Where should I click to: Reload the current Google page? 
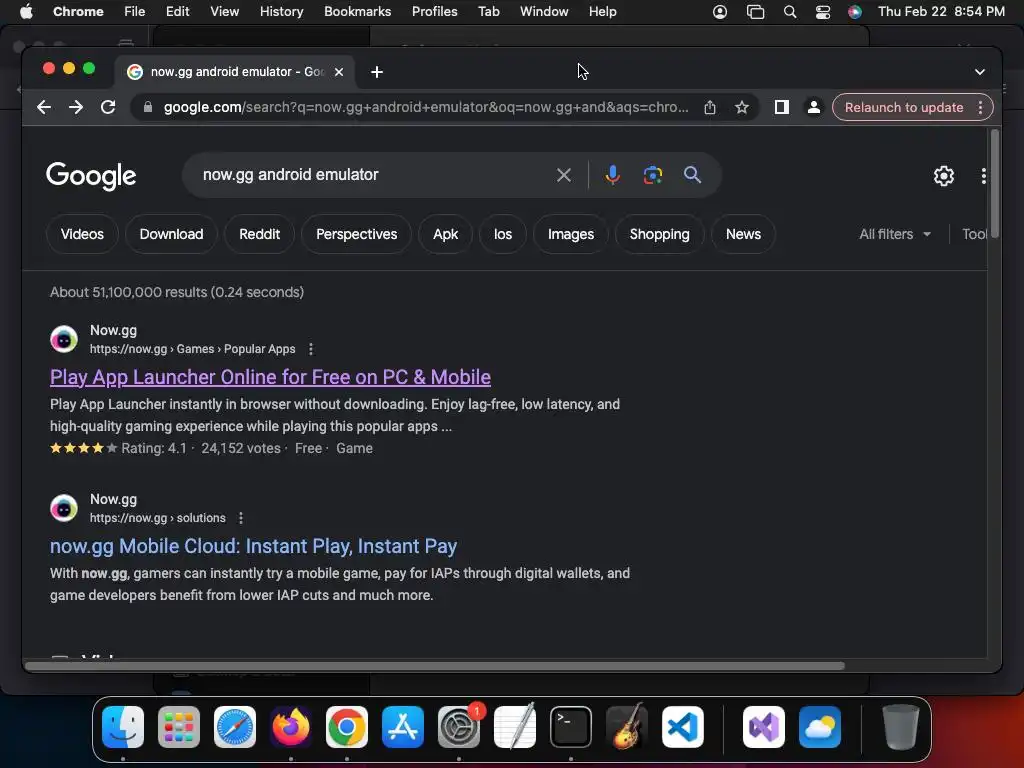click(108, 107)
